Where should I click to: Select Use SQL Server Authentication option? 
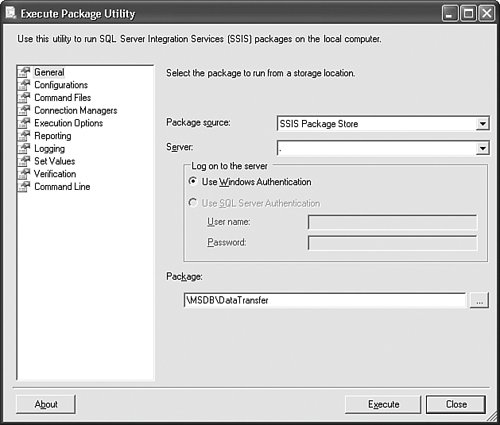[193, 203]
